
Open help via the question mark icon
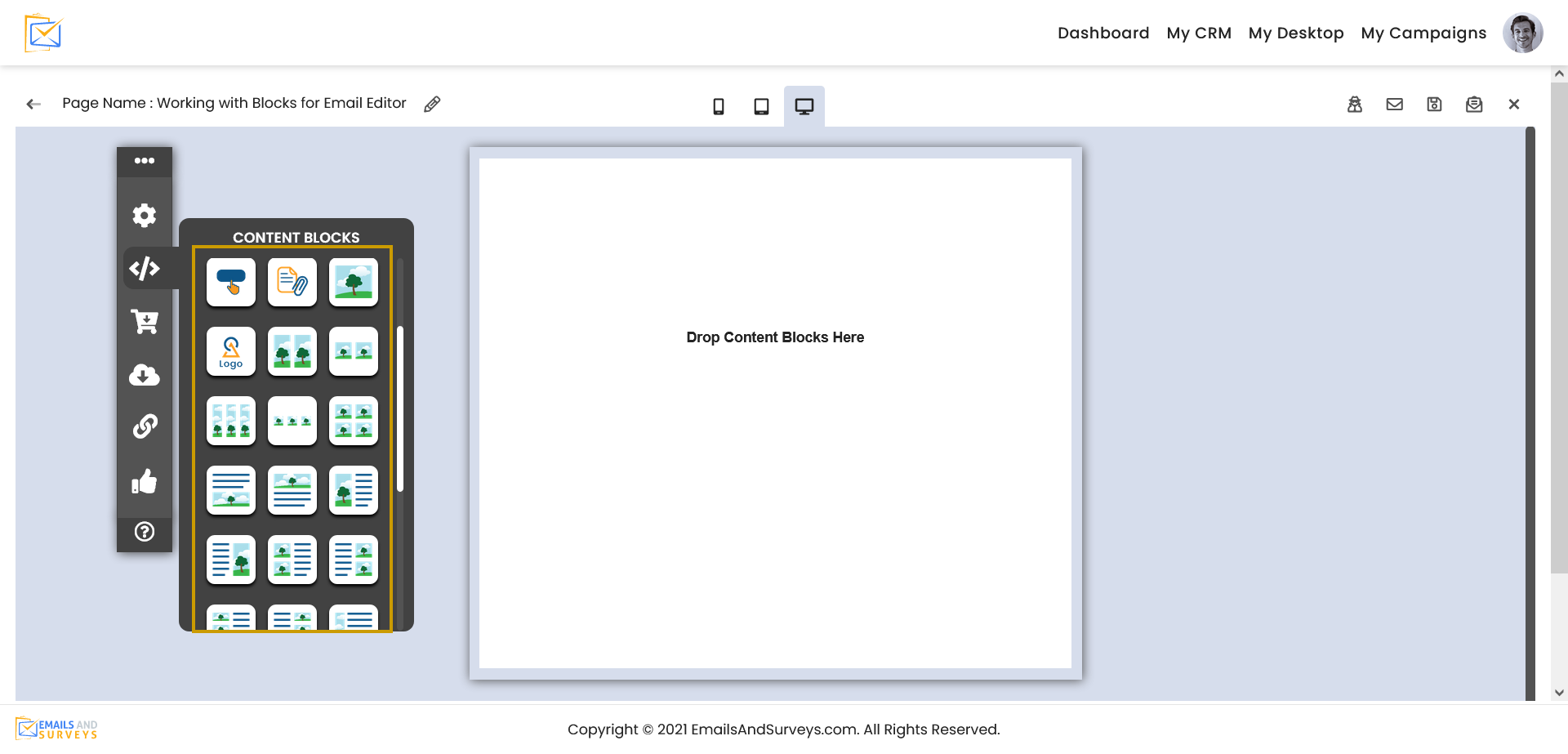145,533
